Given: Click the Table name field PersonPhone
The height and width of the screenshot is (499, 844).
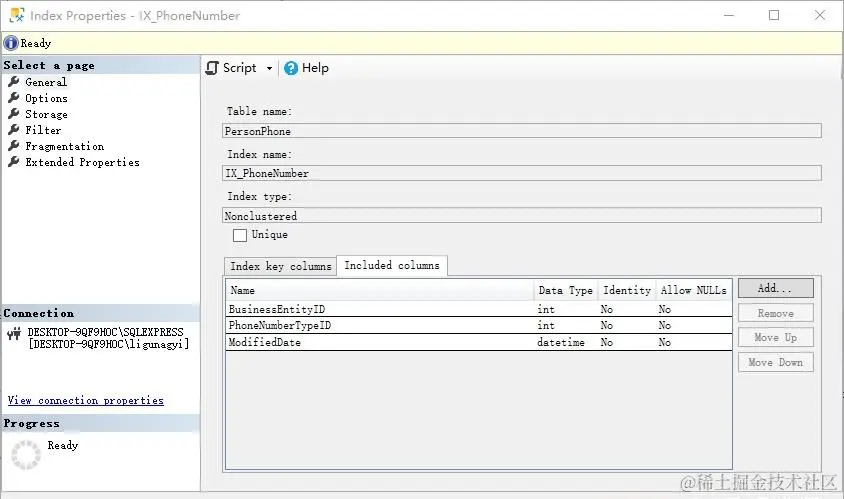Looking at the screenshot, I should point(522,131).
